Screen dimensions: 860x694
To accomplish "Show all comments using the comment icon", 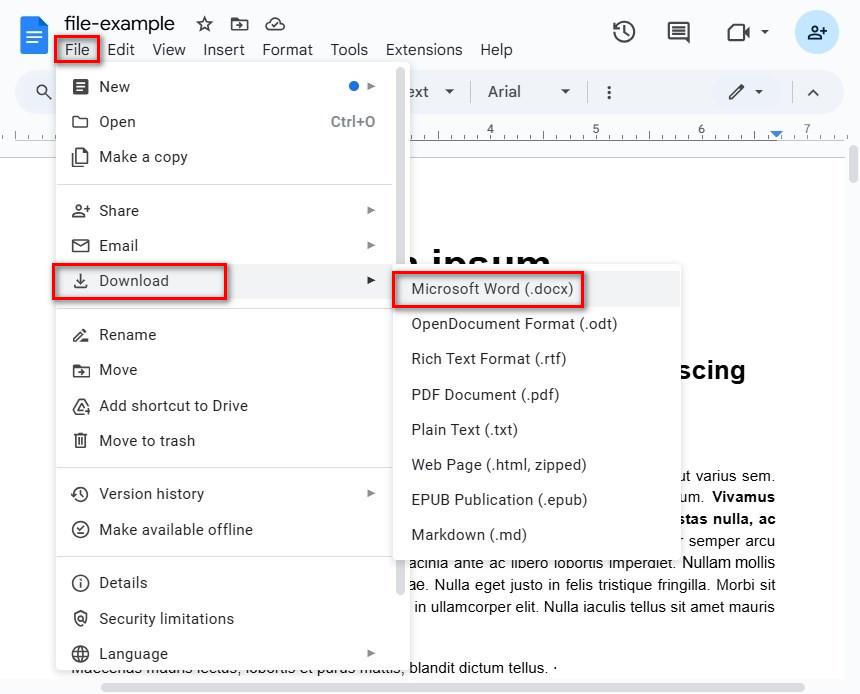I will (677, 31).
